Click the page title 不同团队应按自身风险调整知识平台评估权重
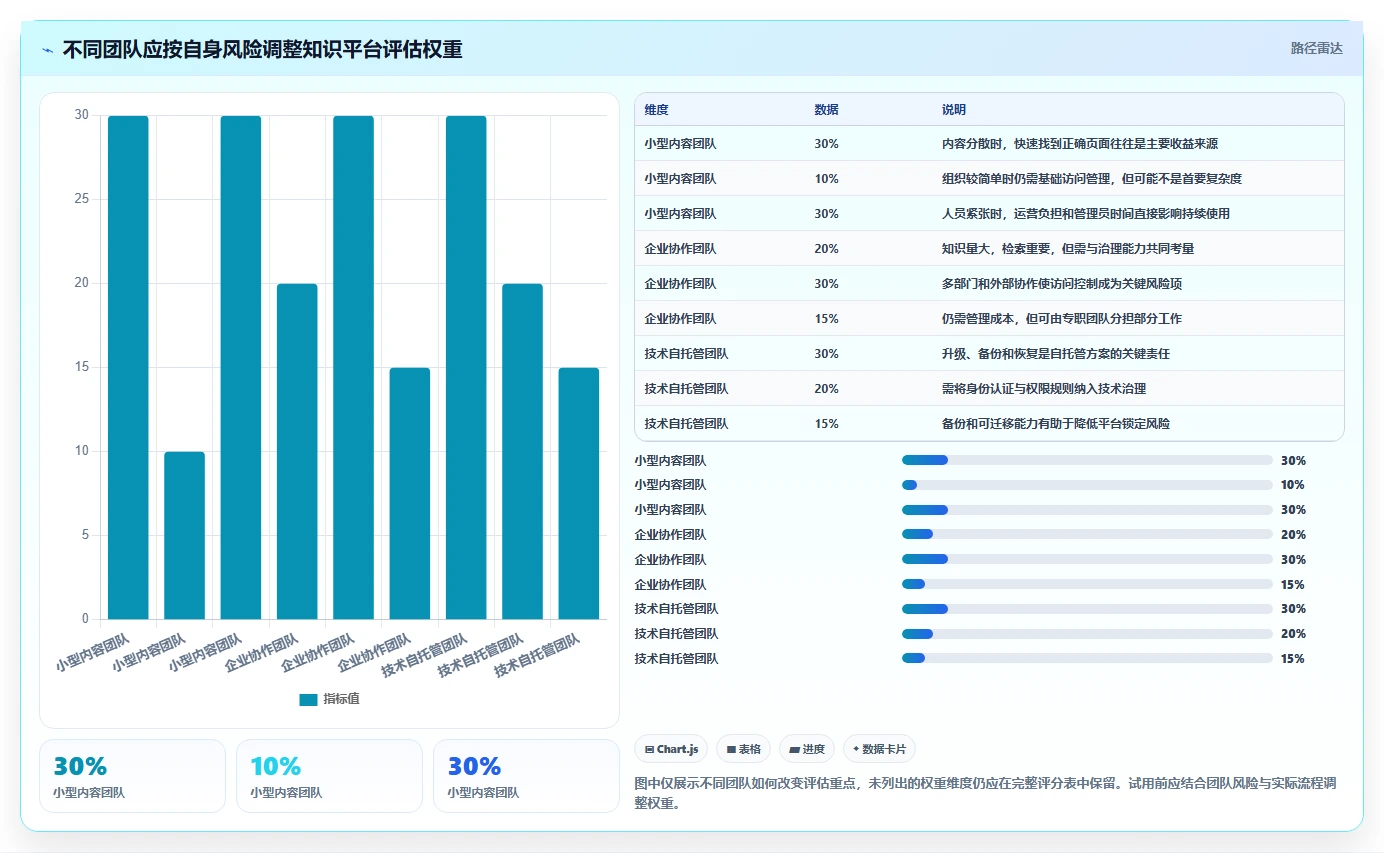The image size is (1384, 853). point(263,50)
